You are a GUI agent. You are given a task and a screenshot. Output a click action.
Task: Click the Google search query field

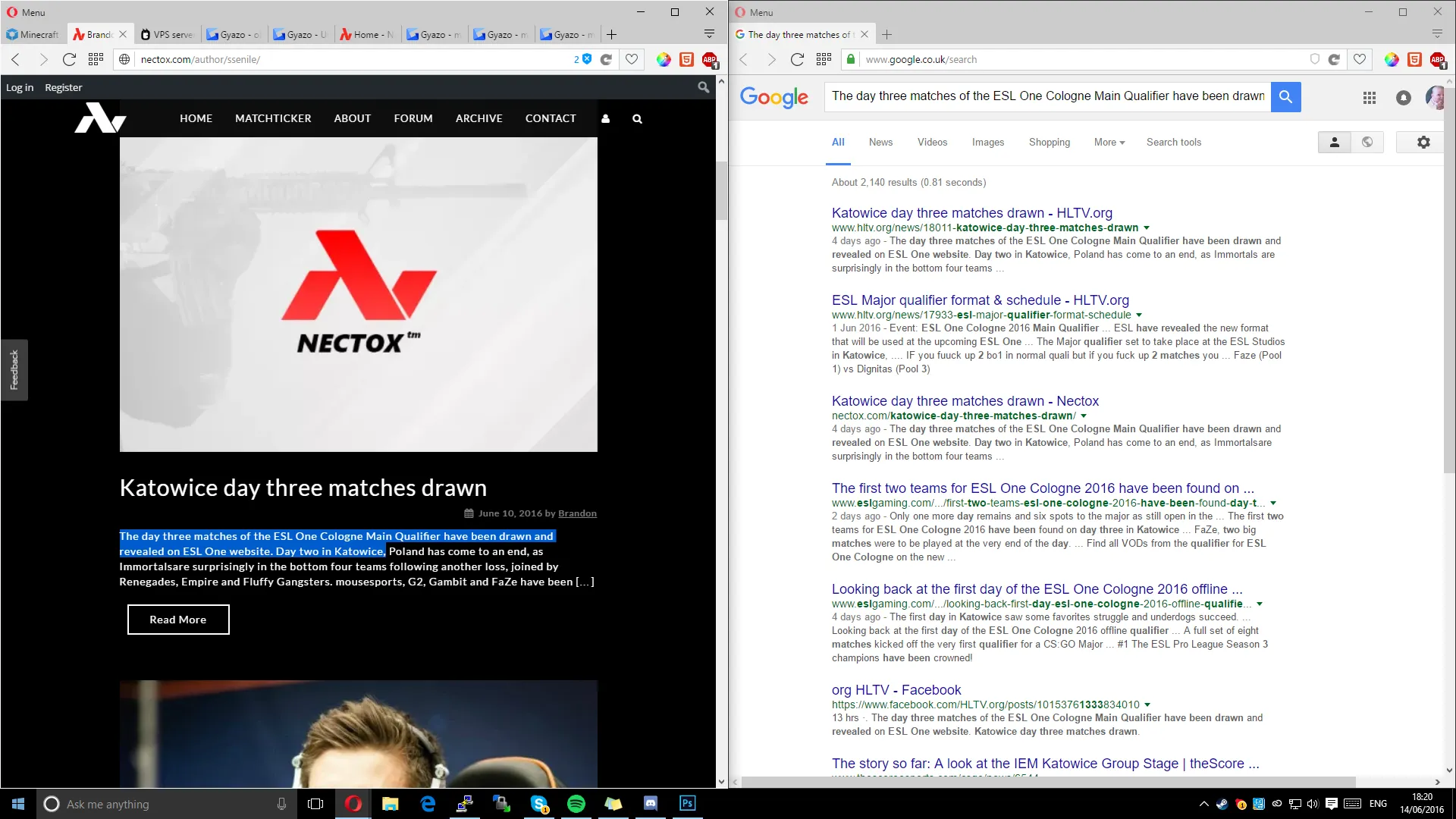pyautogui.click(x=1048, y=96)
